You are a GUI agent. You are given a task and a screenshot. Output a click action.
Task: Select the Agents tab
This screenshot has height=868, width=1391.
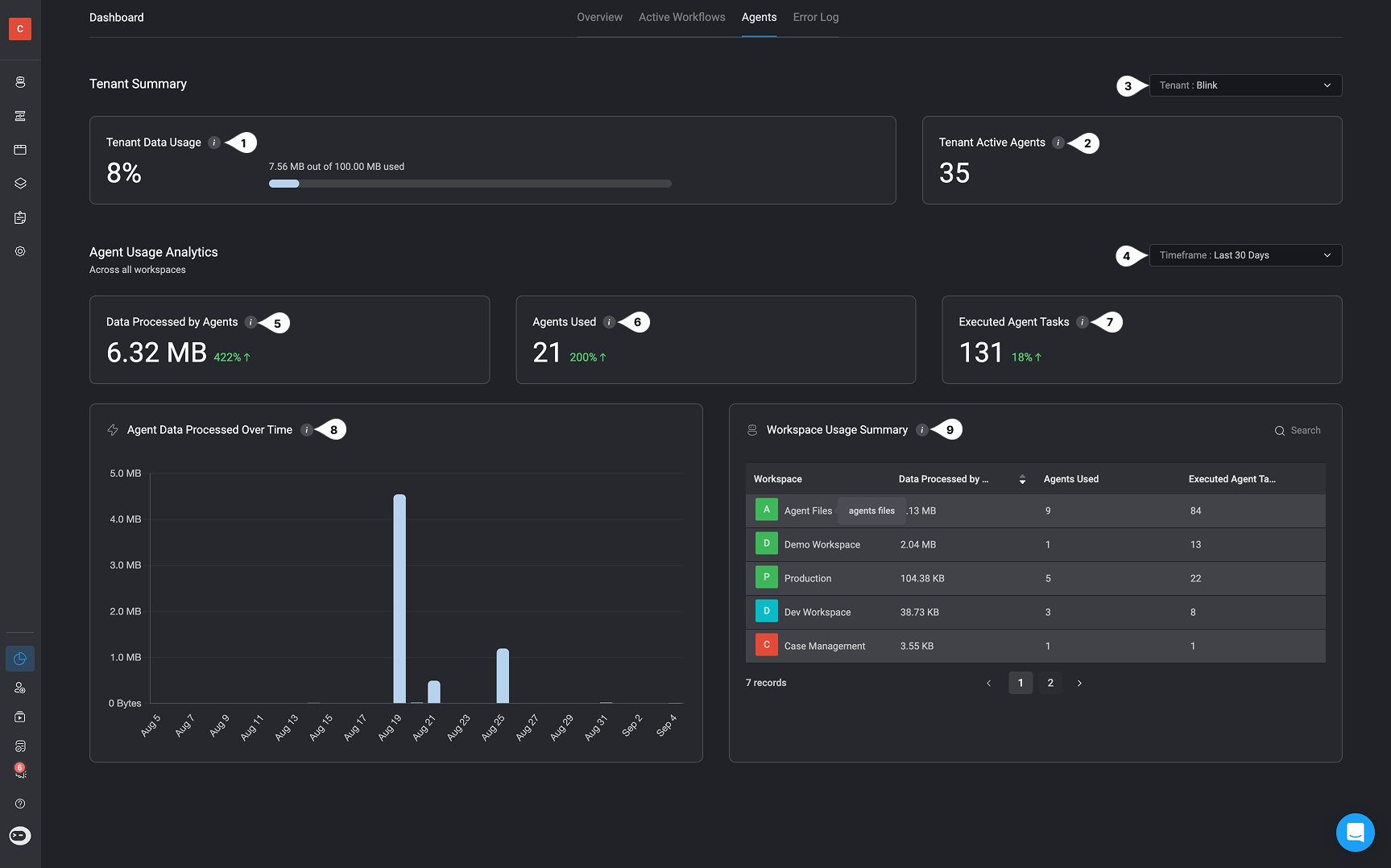759,17
